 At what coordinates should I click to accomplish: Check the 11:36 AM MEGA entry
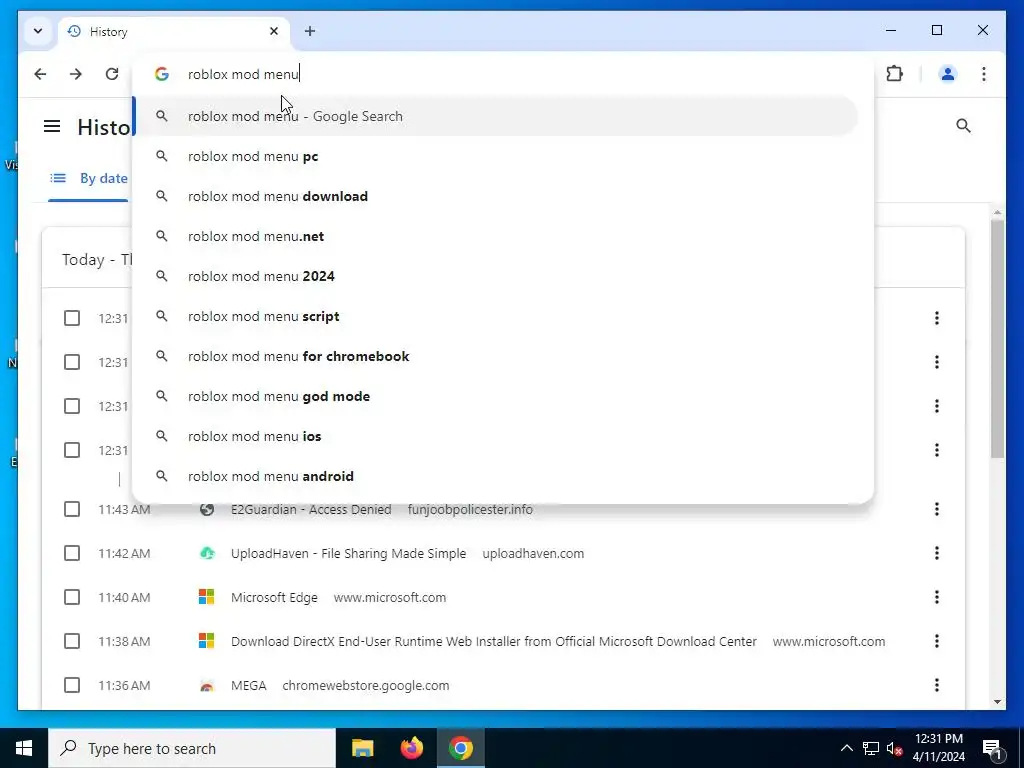point(72,685)
